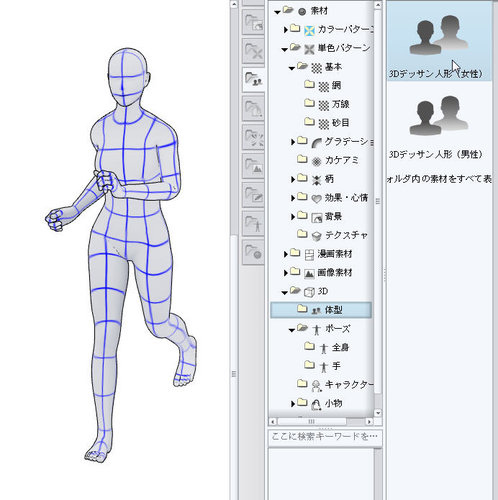Expand the グラデーション folder
Screen dimensions: 498x500
(x=293, y=142)
